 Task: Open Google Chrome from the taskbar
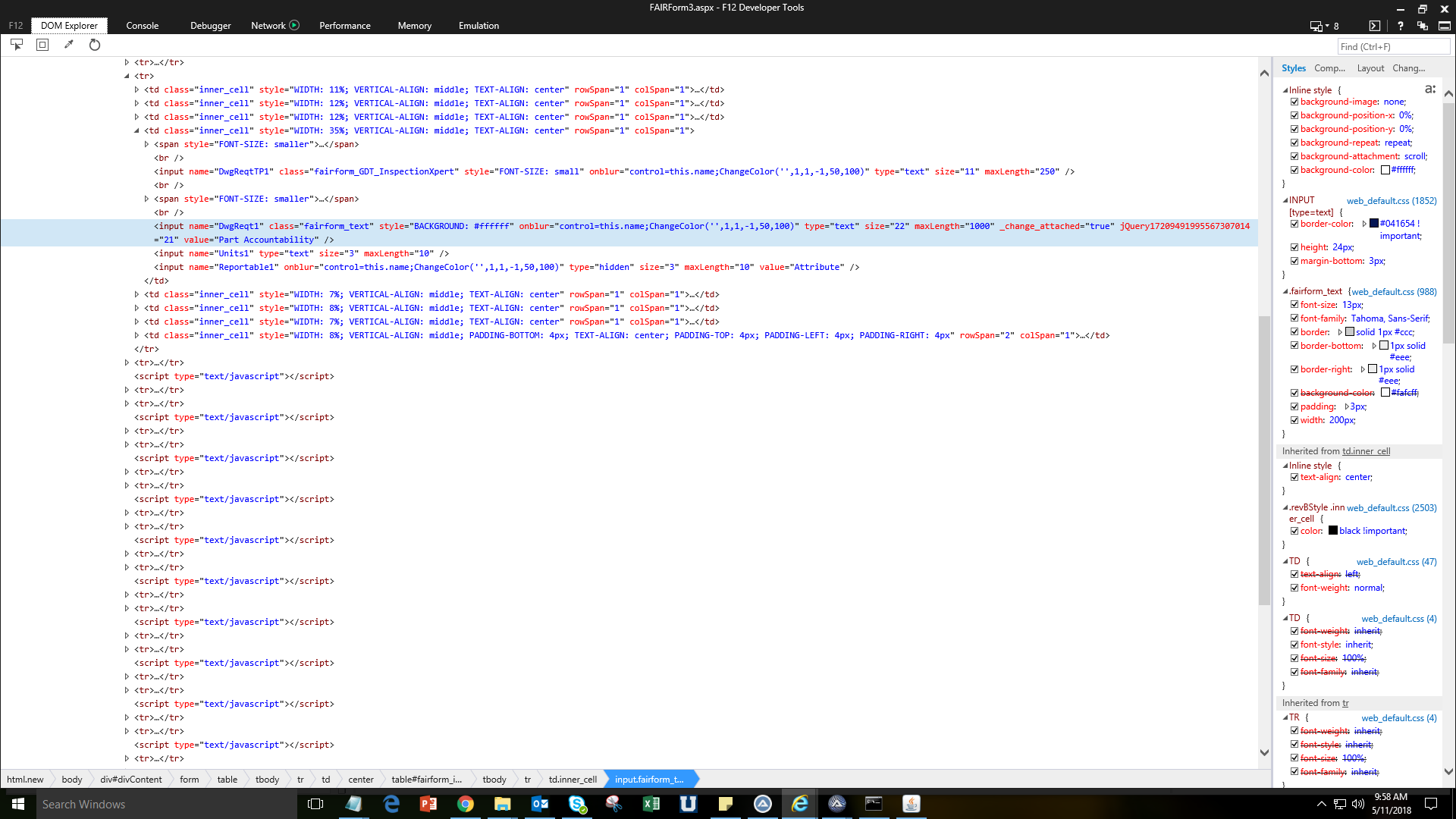466,804
